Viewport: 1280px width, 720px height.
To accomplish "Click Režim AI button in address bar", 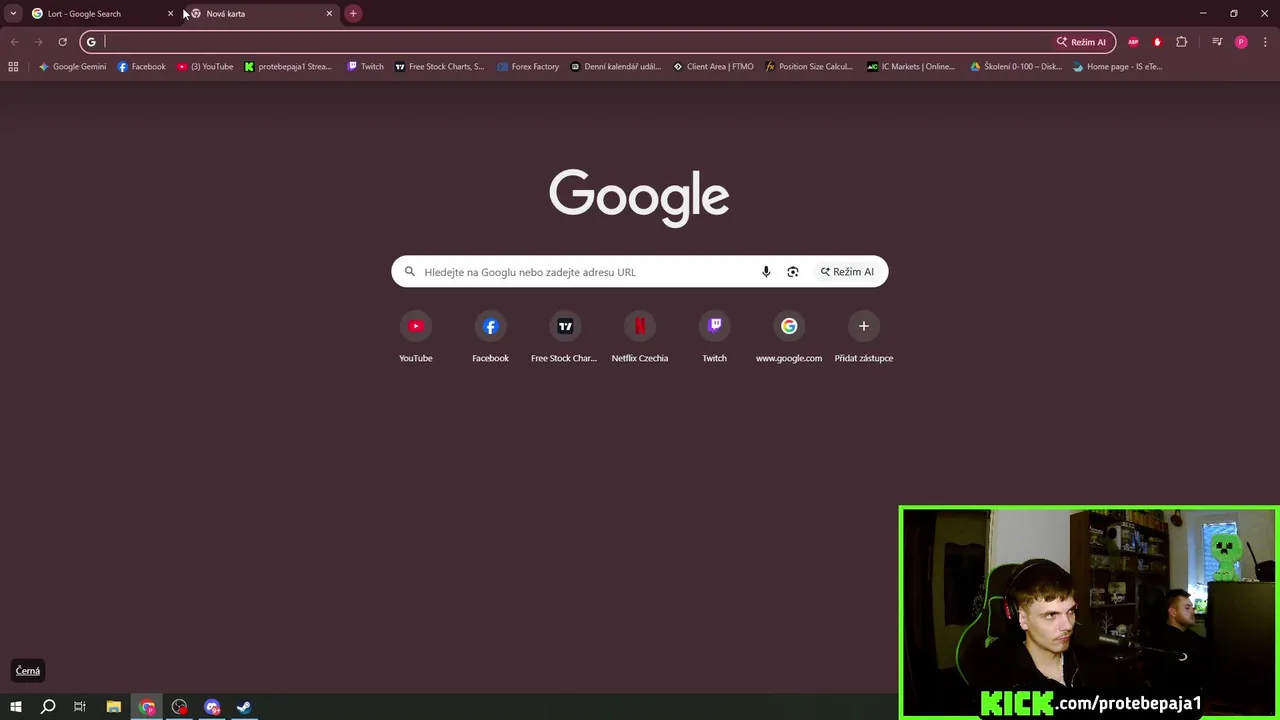I will point(1081,42).
